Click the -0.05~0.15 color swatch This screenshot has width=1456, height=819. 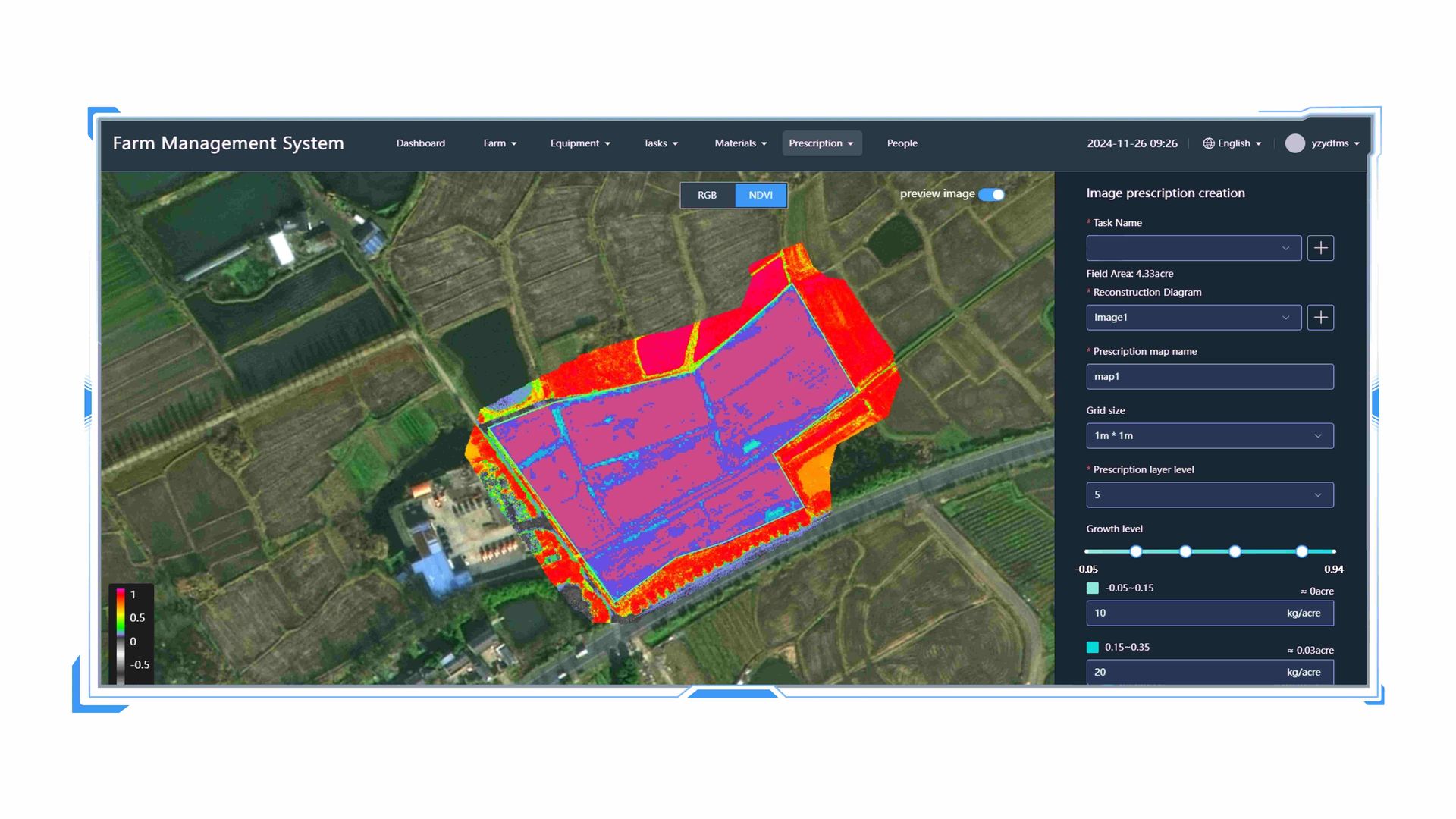coord(1092,588)
